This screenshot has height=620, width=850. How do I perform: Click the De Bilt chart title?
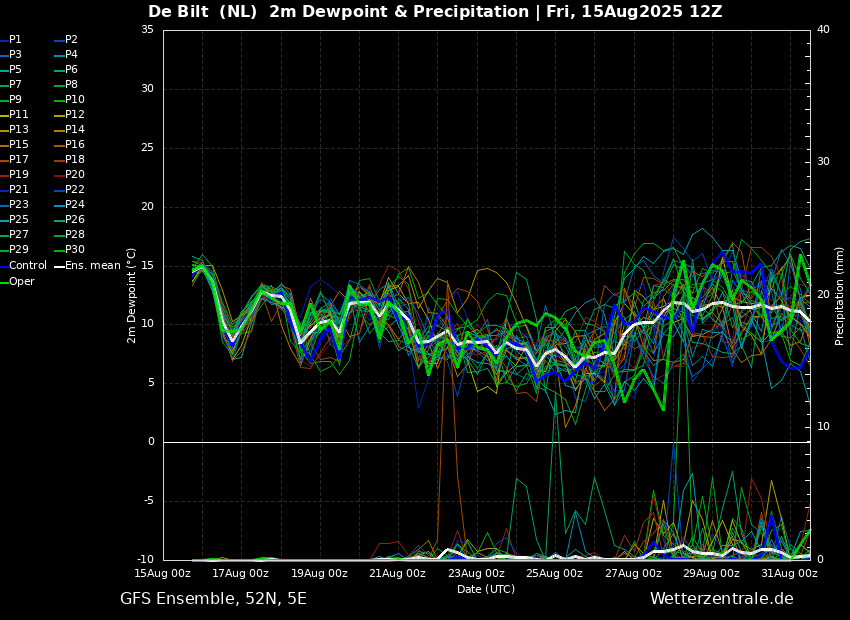(x=435, y=12)
